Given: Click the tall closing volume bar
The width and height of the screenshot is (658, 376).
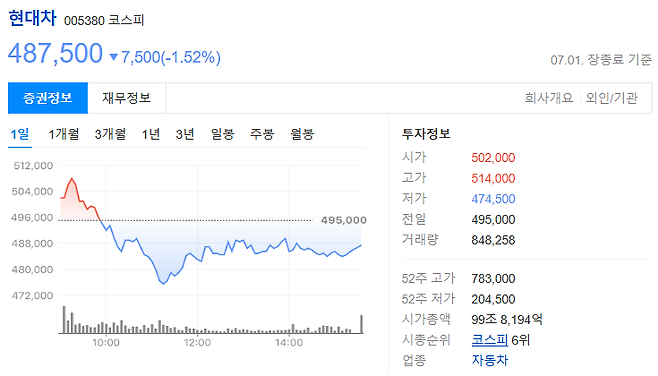Looking at the screenshot, I should [x=361, y=324].
